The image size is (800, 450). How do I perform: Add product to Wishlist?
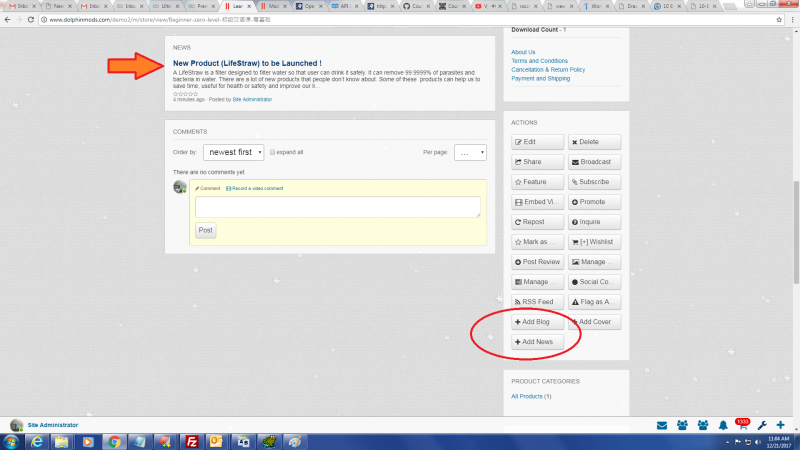point(594,242)
